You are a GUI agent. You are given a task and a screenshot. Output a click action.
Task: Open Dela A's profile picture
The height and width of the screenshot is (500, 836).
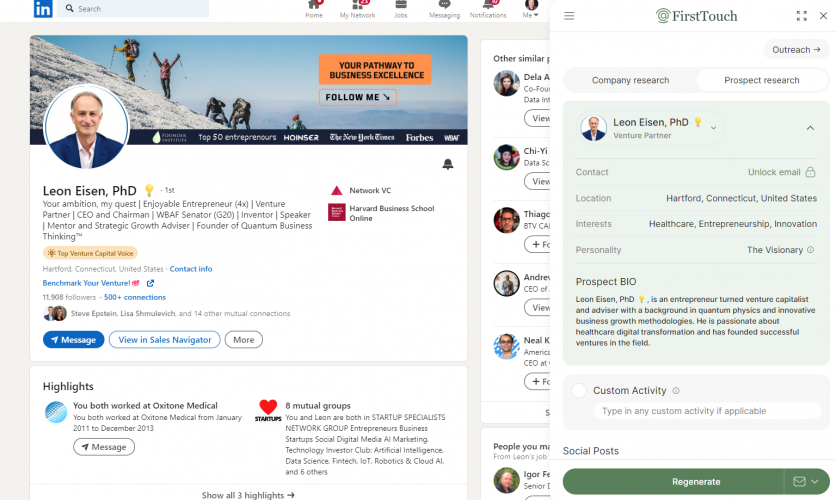click(507, 83)
